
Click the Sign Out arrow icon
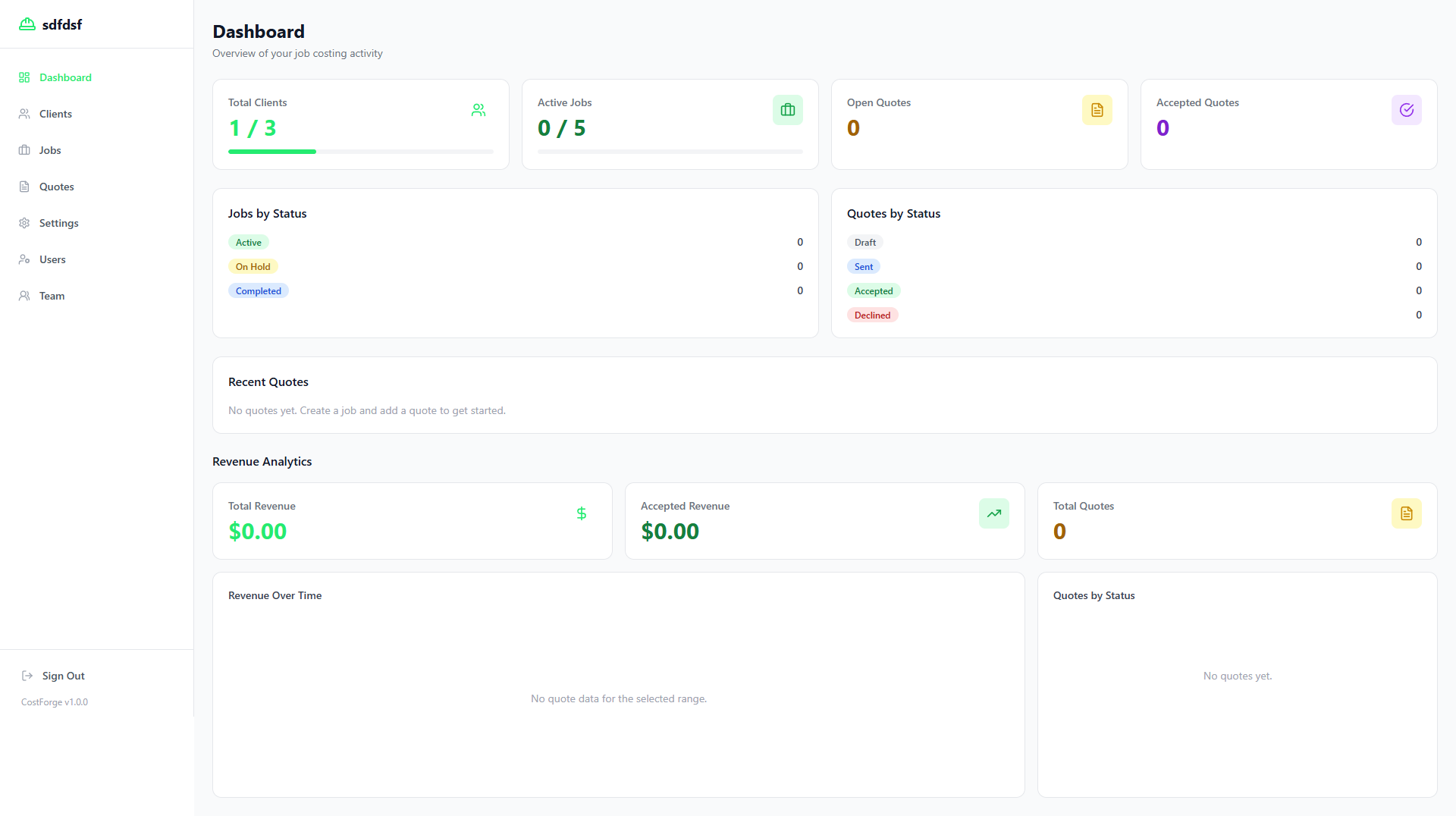[27, 676]
